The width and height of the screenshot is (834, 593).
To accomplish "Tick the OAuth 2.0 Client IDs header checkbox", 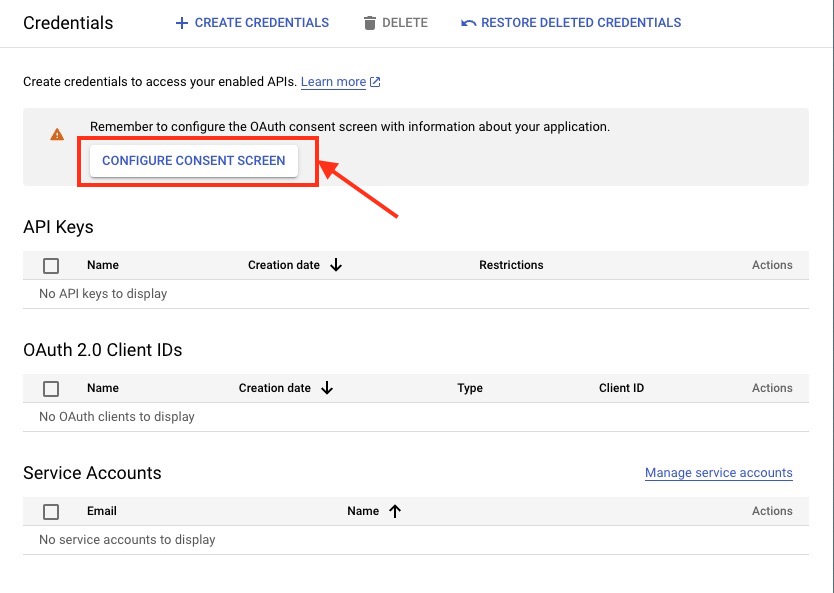I will pyautogui.click(x=51, y=389).
